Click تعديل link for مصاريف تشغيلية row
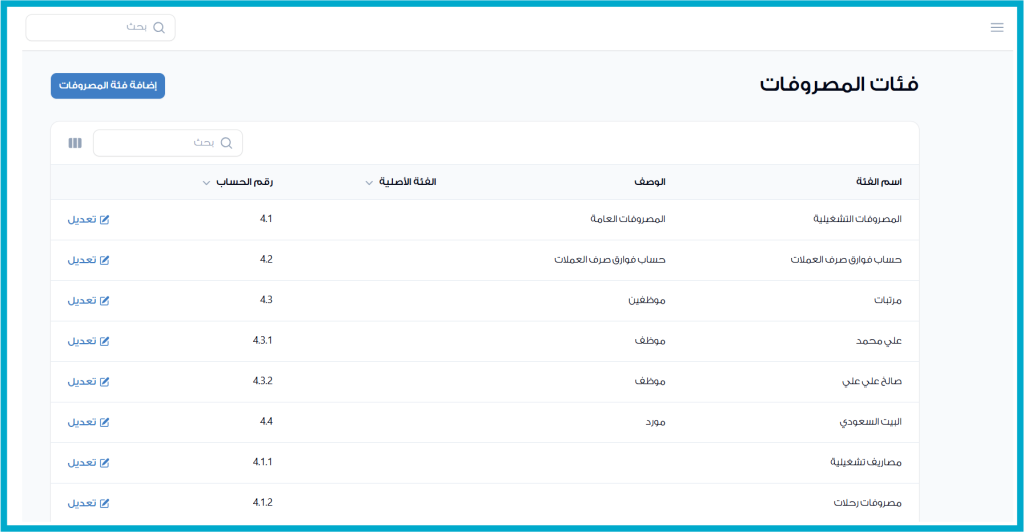Screen dimensions: 1024x532 point(82,462)
